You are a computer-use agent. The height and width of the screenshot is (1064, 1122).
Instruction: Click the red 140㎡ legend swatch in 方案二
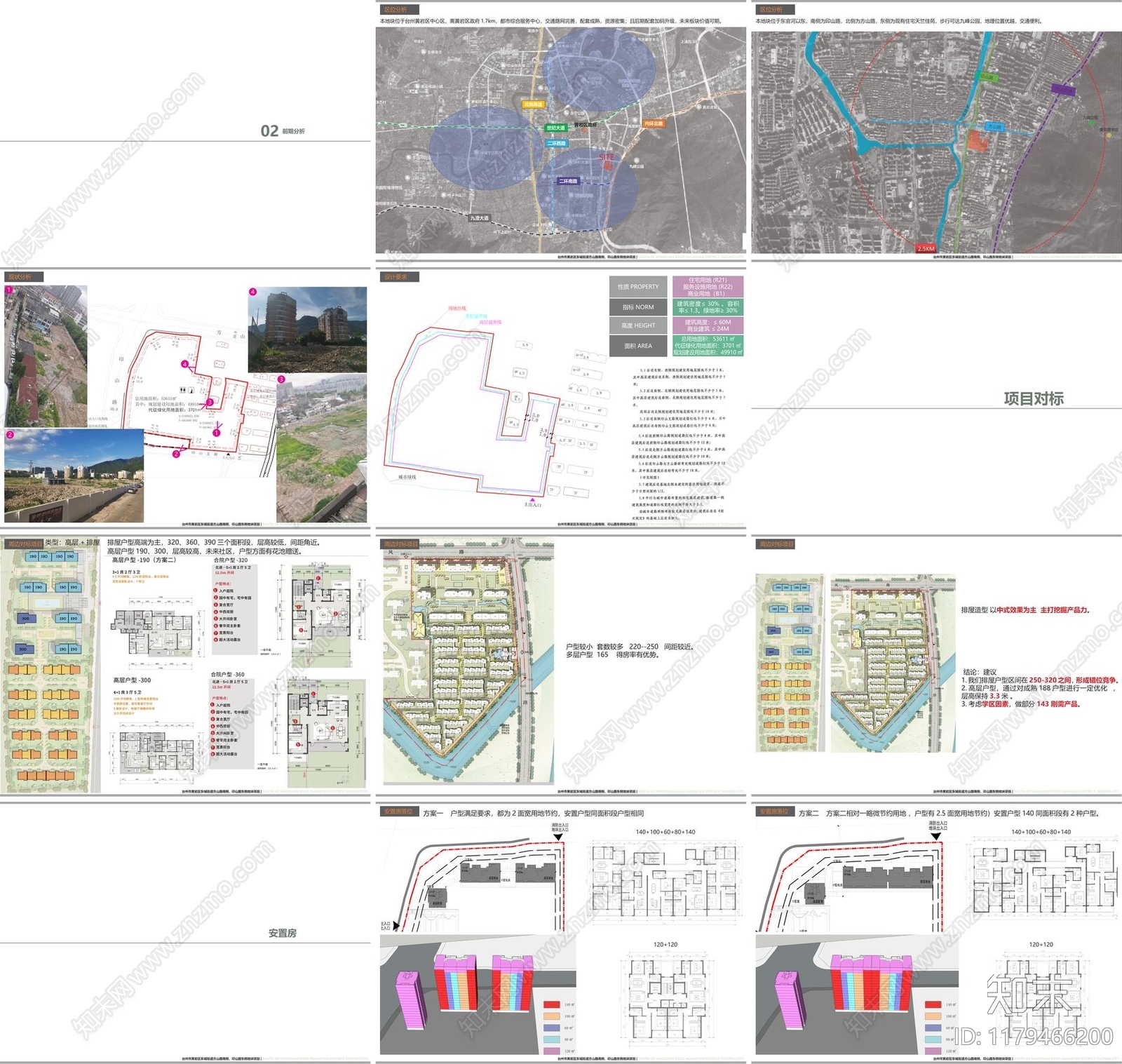[x=933, y=1005]
